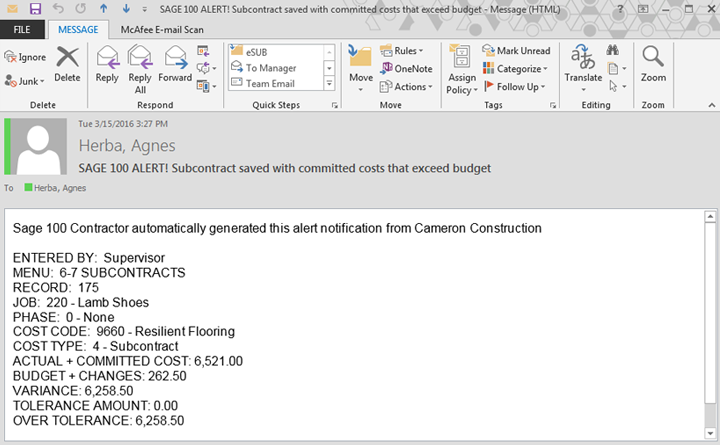Send message to OneNote
The image size is (720, 445).
(x=407, y=68)
